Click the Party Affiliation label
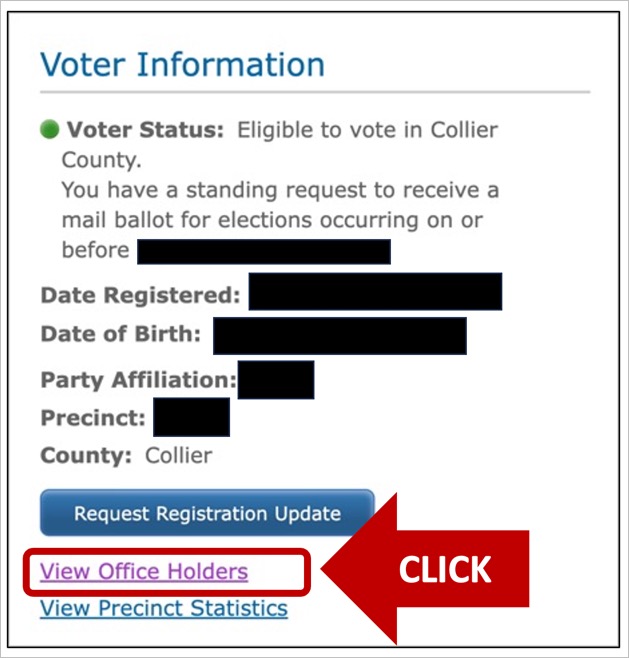 [x=138, y=380]
